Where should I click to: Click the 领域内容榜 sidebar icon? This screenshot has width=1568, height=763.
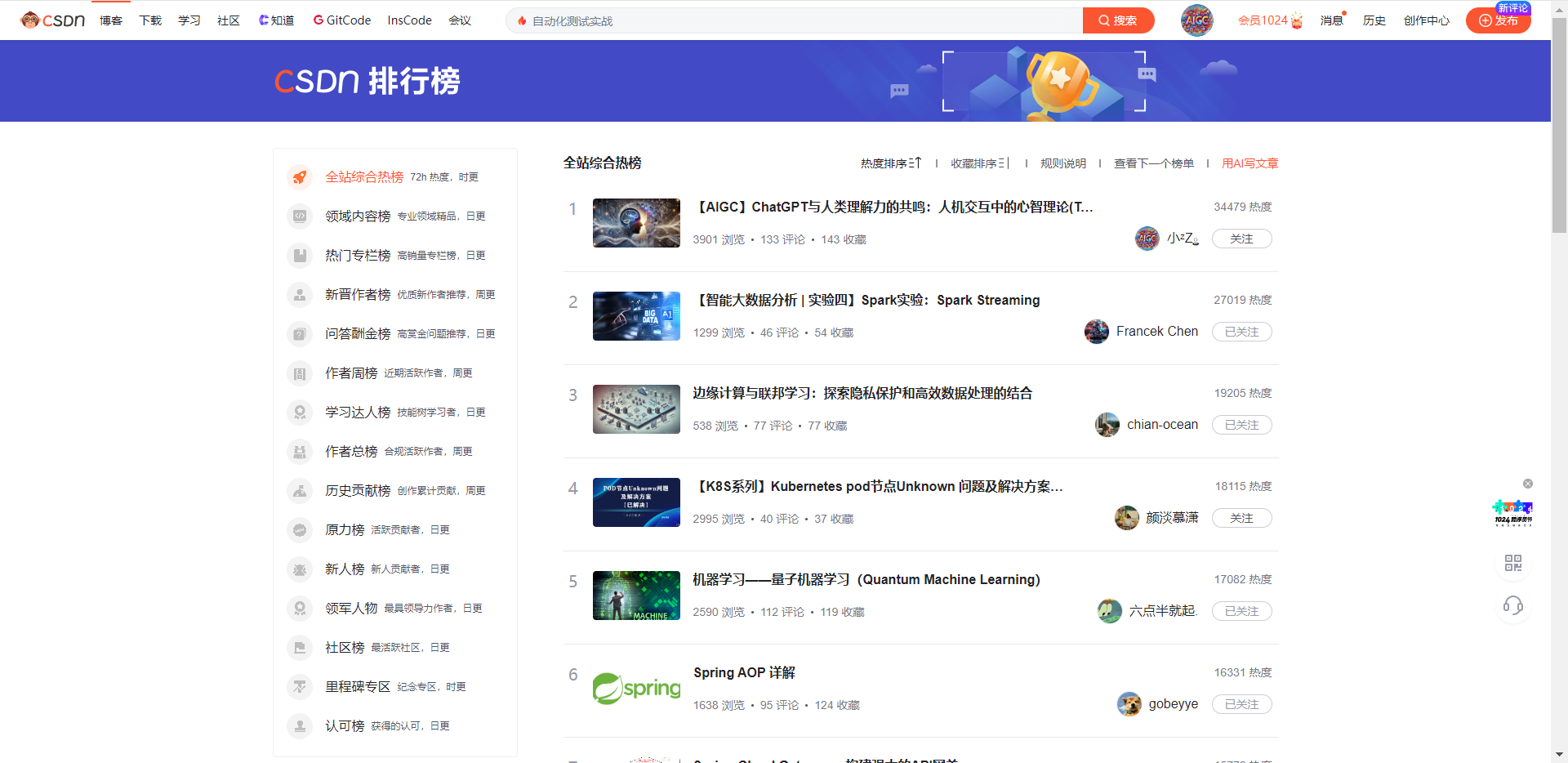click(x=300, y=216)
